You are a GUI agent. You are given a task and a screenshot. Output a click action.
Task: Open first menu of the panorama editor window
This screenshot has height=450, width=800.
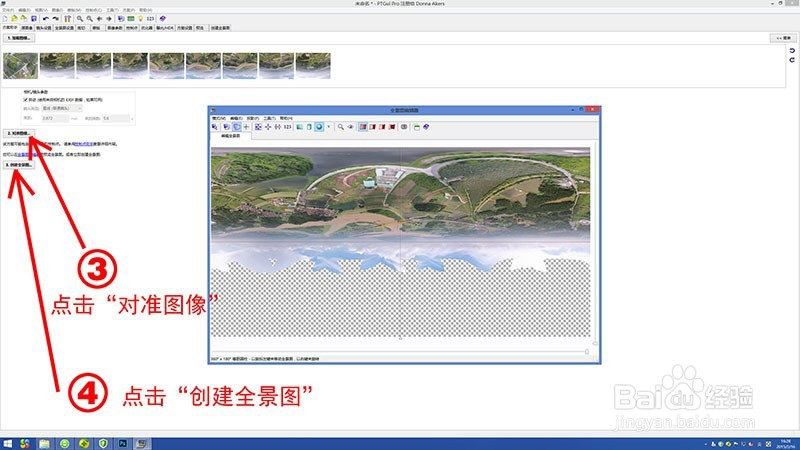pyautogui.click(x=219, y=118)
